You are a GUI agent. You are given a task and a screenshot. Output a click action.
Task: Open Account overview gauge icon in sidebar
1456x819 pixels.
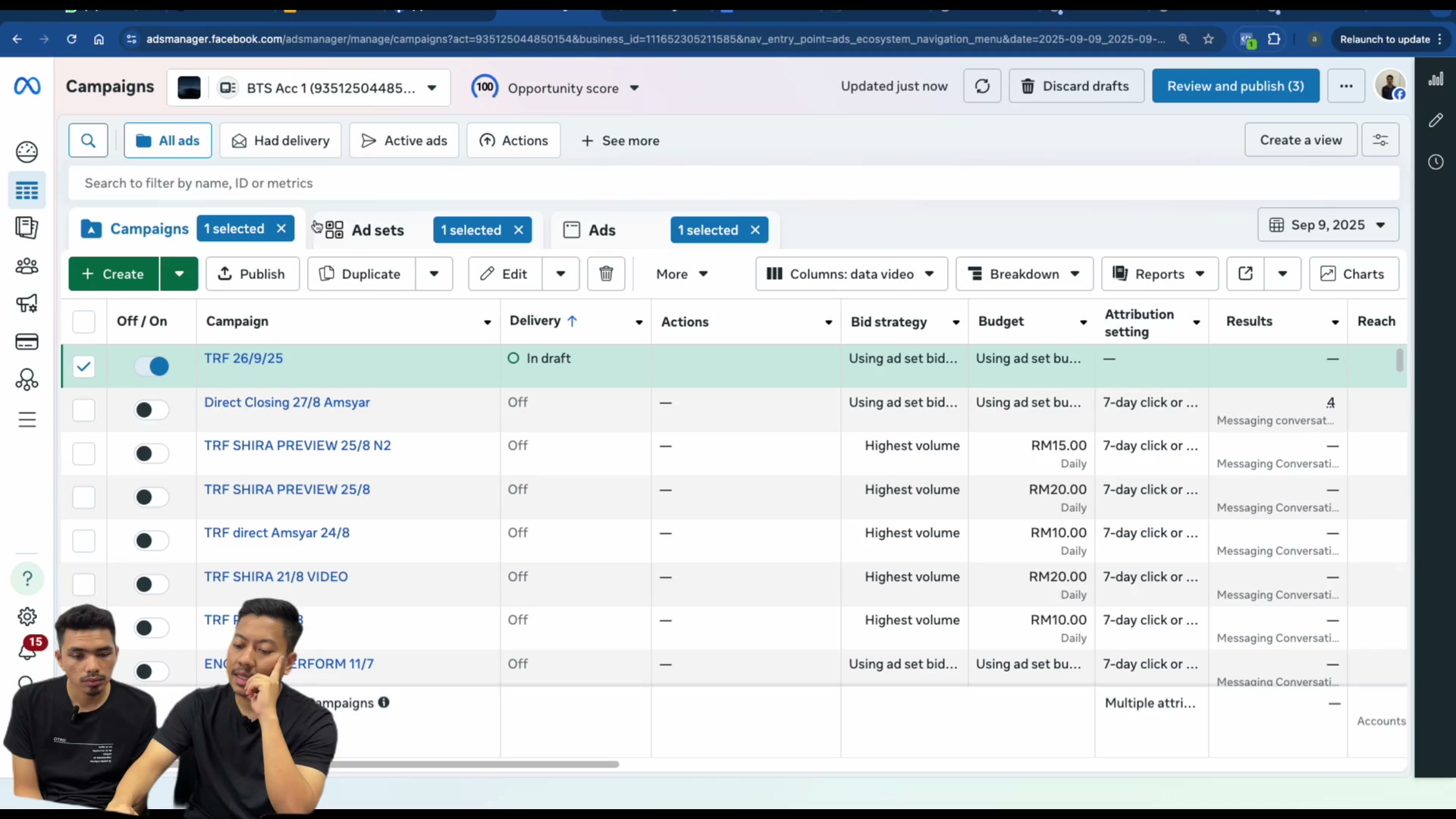[x=27, y=152]
